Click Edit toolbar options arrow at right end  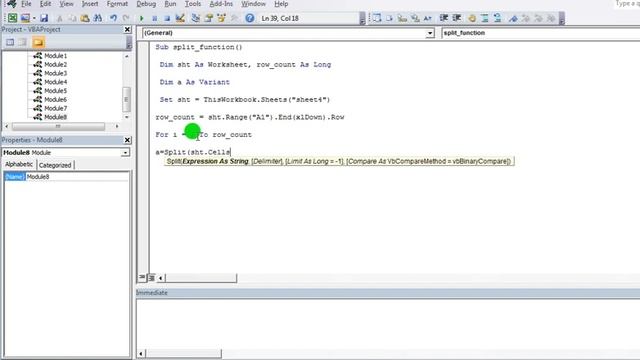pos(562,18)
